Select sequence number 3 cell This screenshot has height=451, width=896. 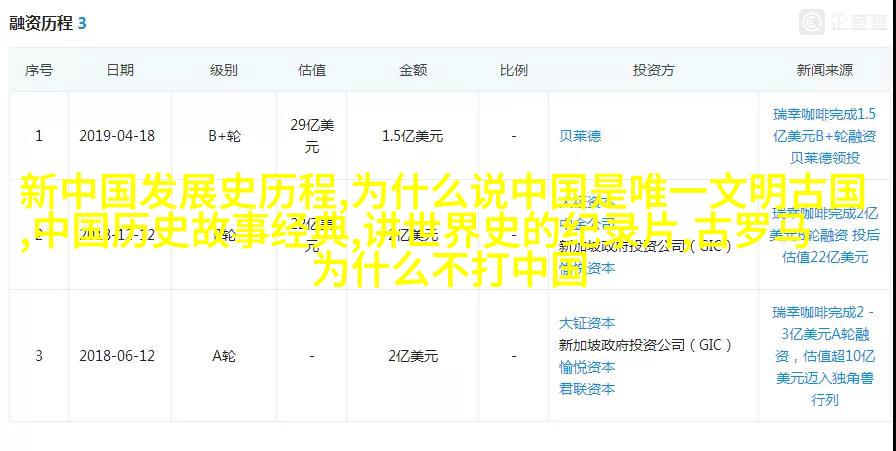39,356
